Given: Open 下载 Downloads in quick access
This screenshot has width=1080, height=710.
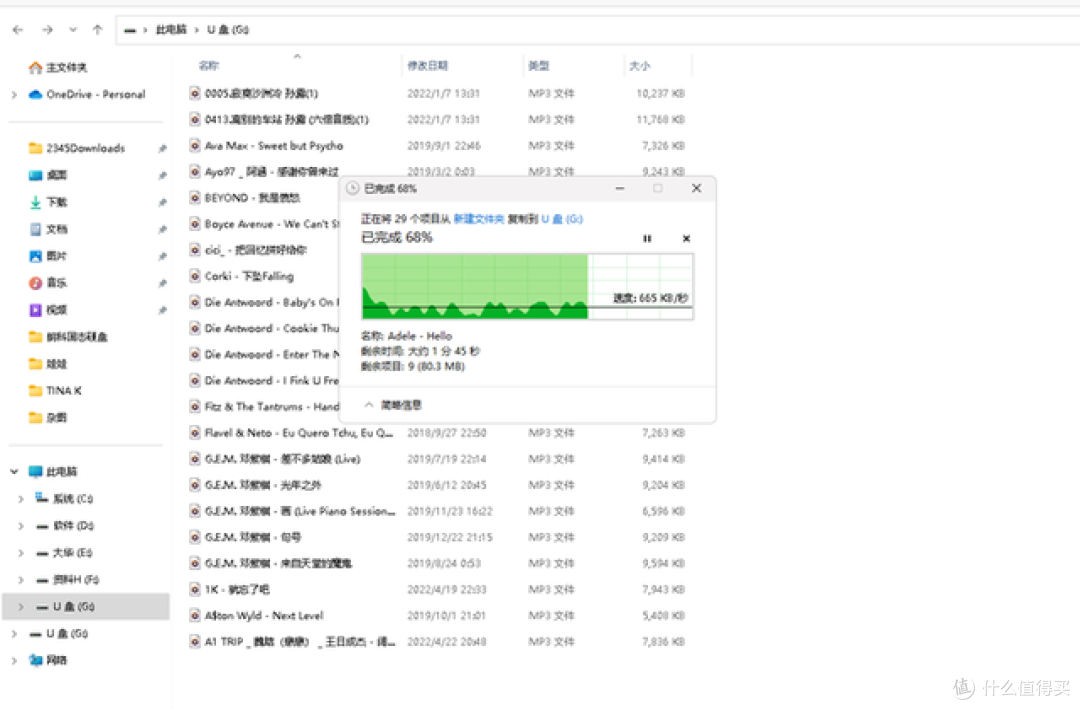Looking at the screenshot, I should tap(48, 202).
